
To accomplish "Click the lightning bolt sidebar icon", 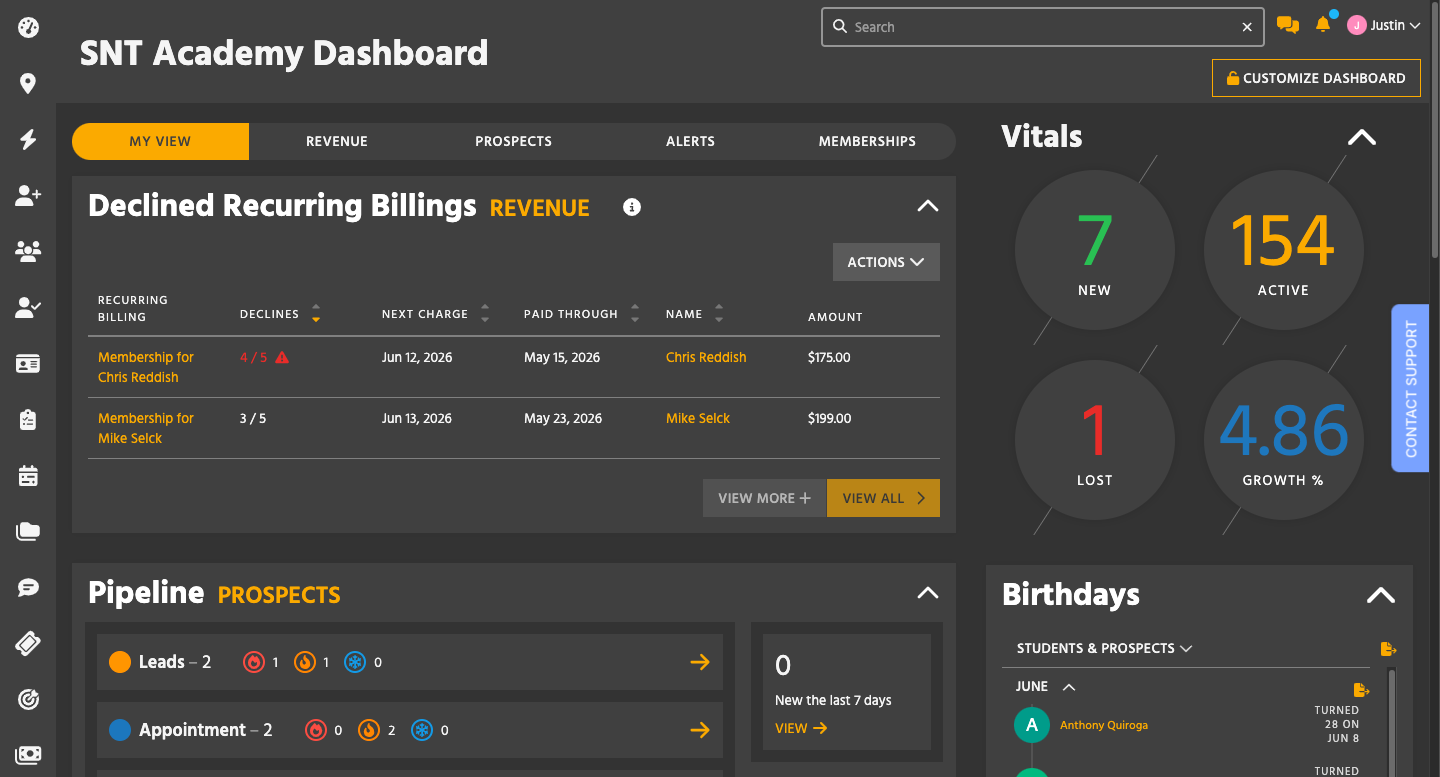I will pos(28,140).
